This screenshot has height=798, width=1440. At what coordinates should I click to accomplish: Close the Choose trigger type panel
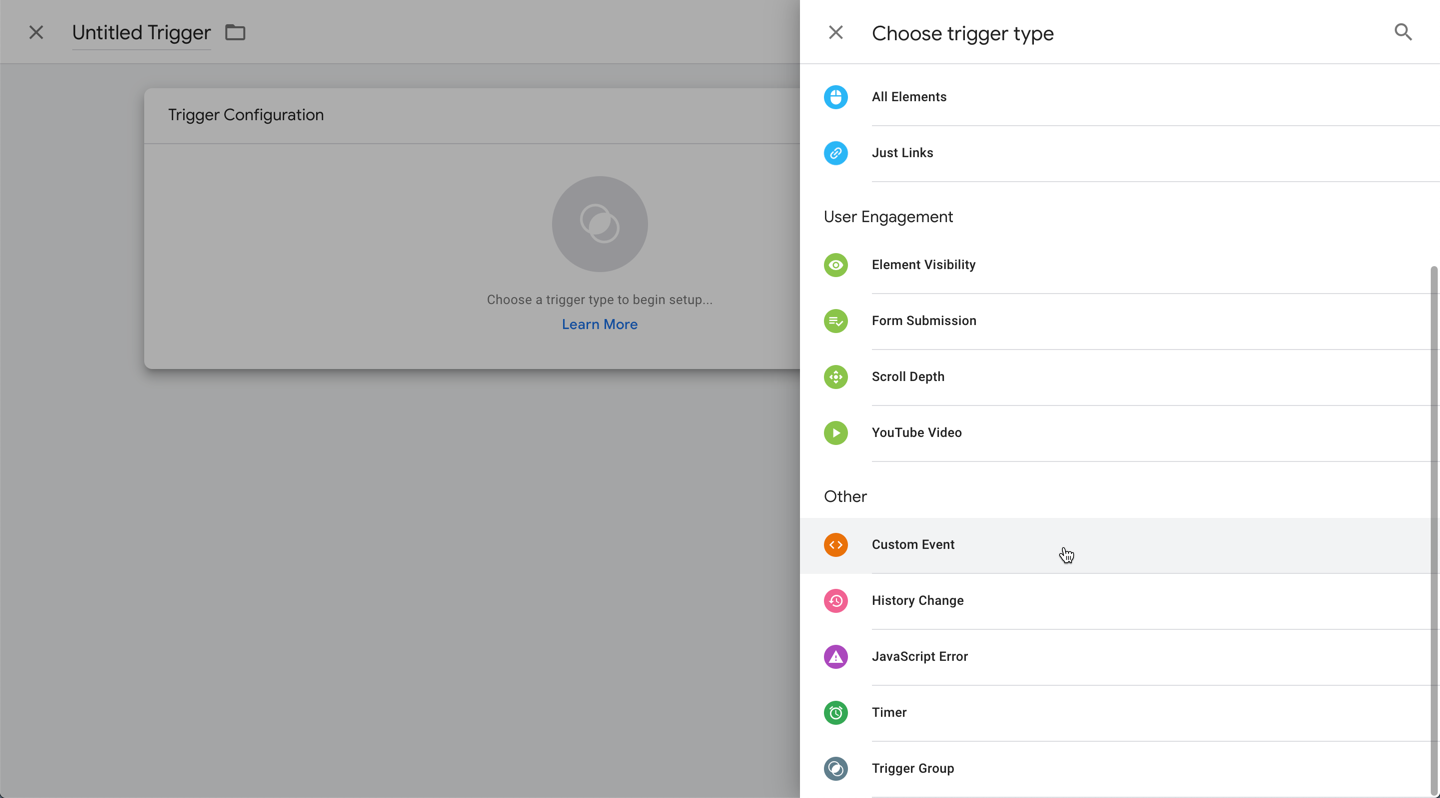[835, 32]
